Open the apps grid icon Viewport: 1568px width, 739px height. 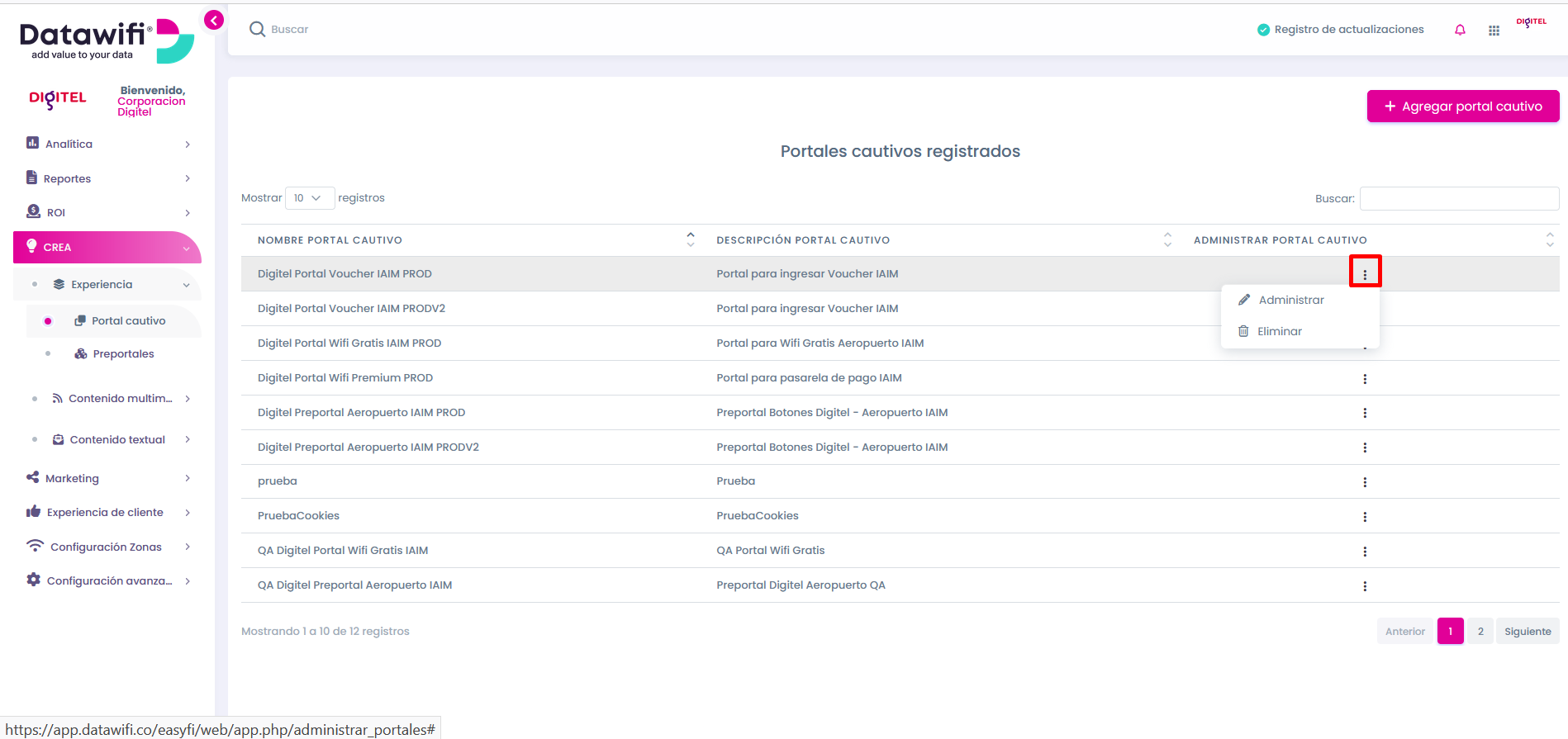coord(1494,31)
